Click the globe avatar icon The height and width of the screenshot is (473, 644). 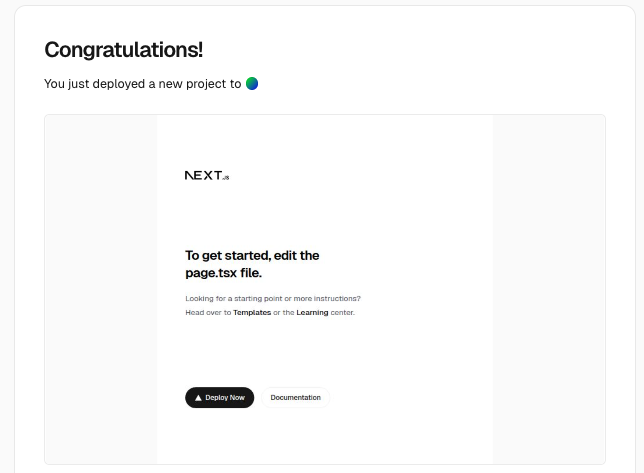[252, 84]
